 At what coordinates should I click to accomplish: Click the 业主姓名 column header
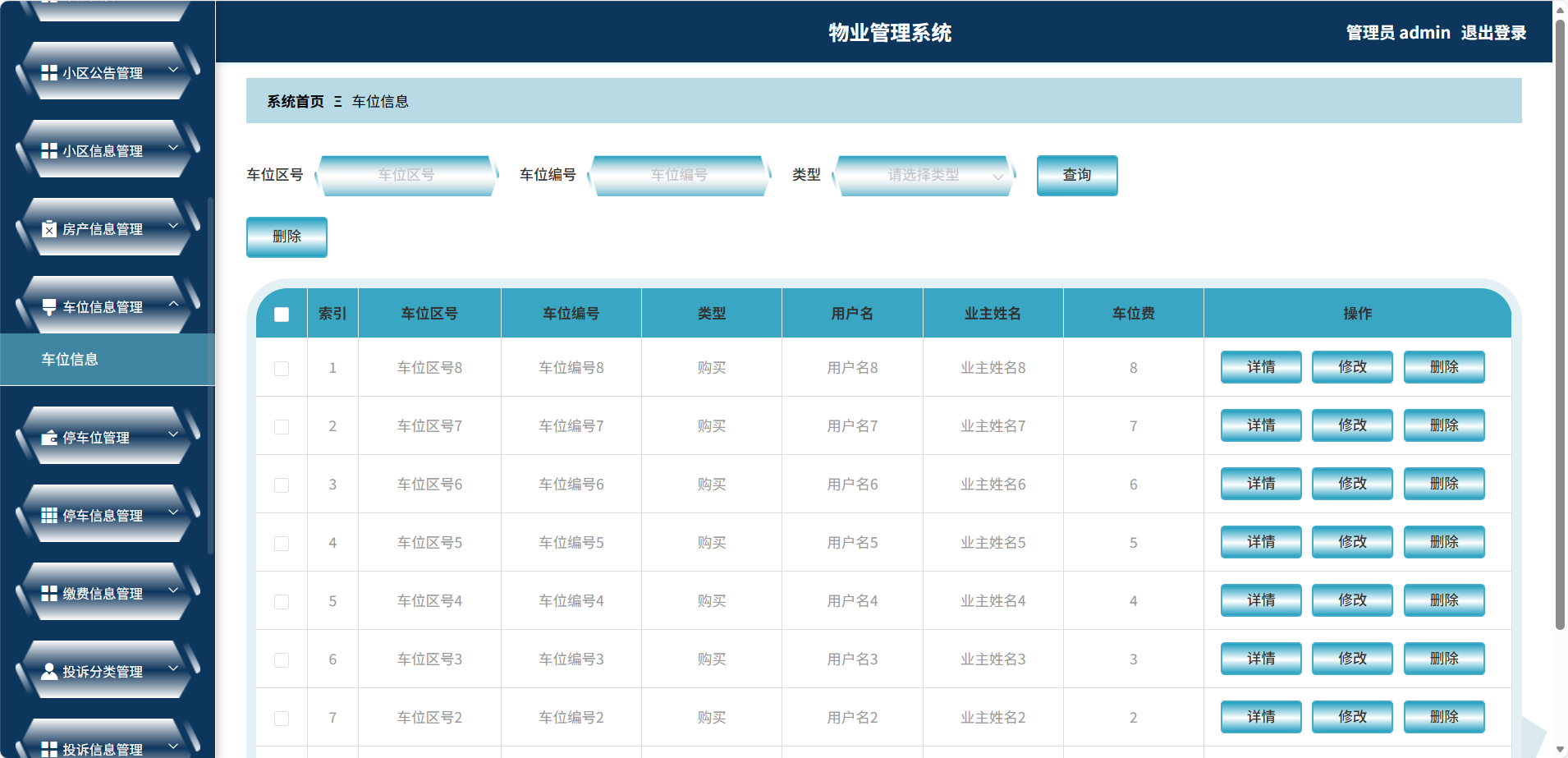click(x=993, y=314)
